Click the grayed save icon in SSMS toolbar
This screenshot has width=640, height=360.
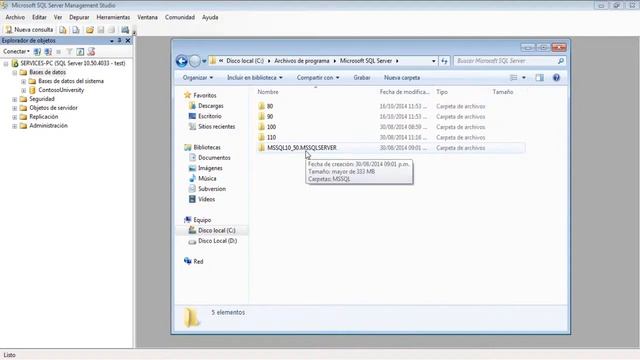coord(101,30)
